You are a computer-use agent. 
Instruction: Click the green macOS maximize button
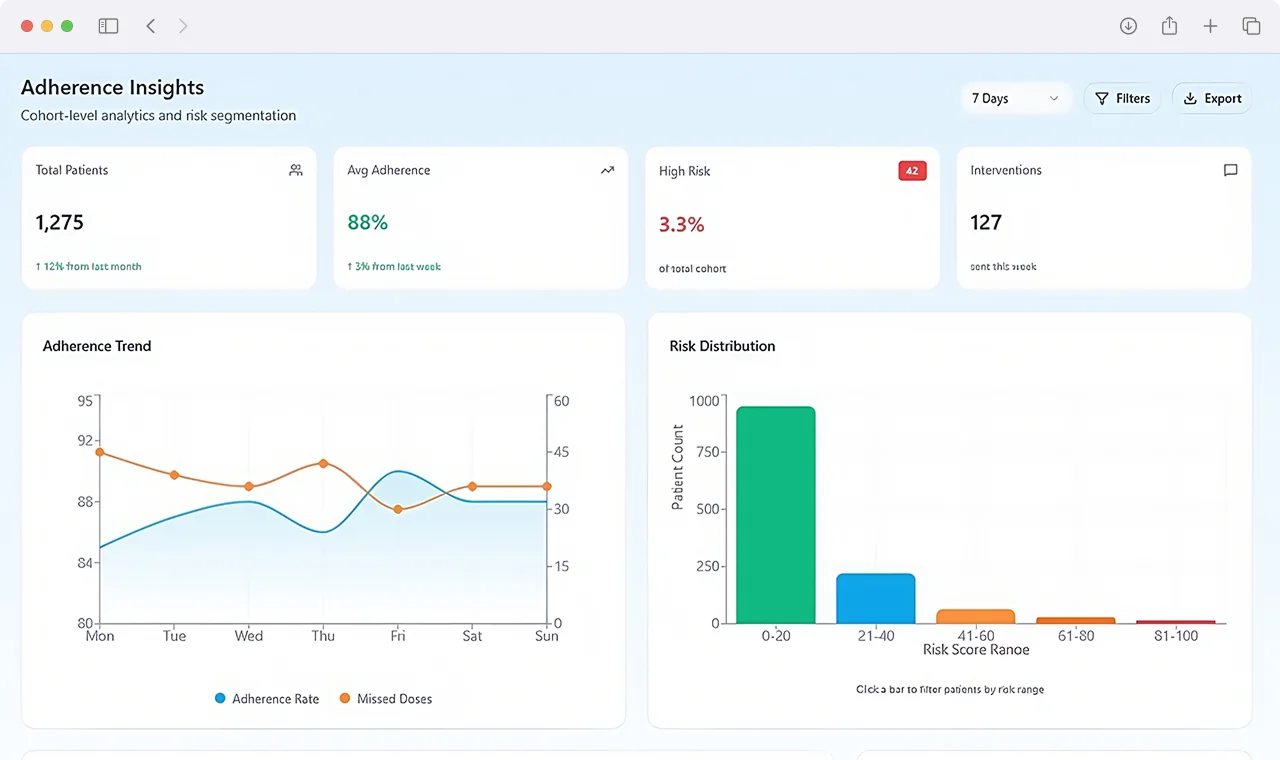click(67, 26)
